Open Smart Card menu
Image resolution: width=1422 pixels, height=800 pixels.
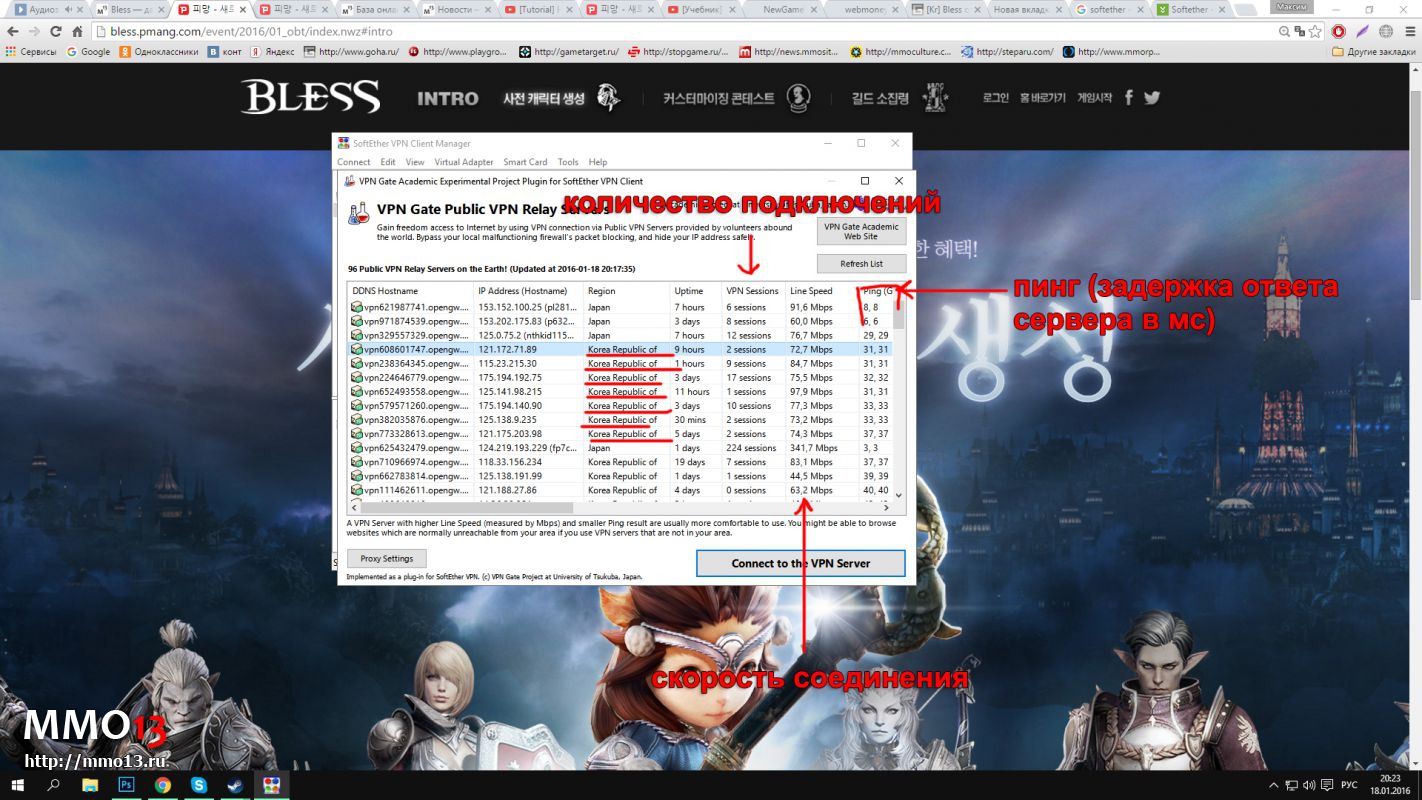(x=525, y=162)
